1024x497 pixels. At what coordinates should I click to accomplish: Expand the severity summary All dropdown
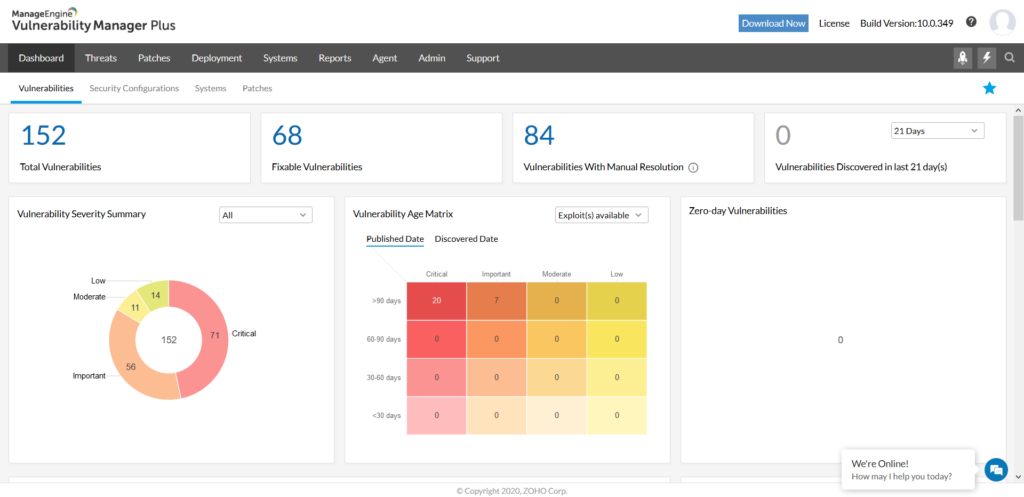coord(265,214)
